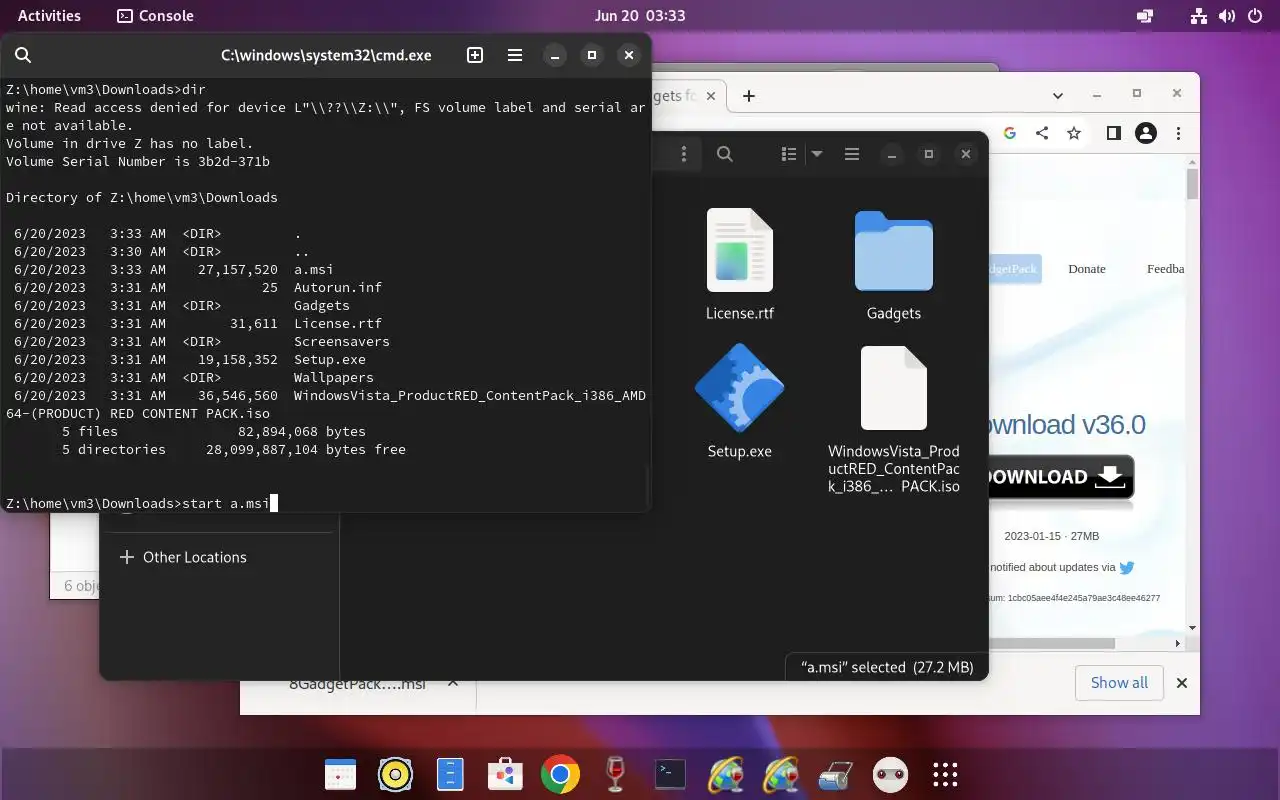Click the 'Download v36.0' heading on the webpage

[1066, 425]
